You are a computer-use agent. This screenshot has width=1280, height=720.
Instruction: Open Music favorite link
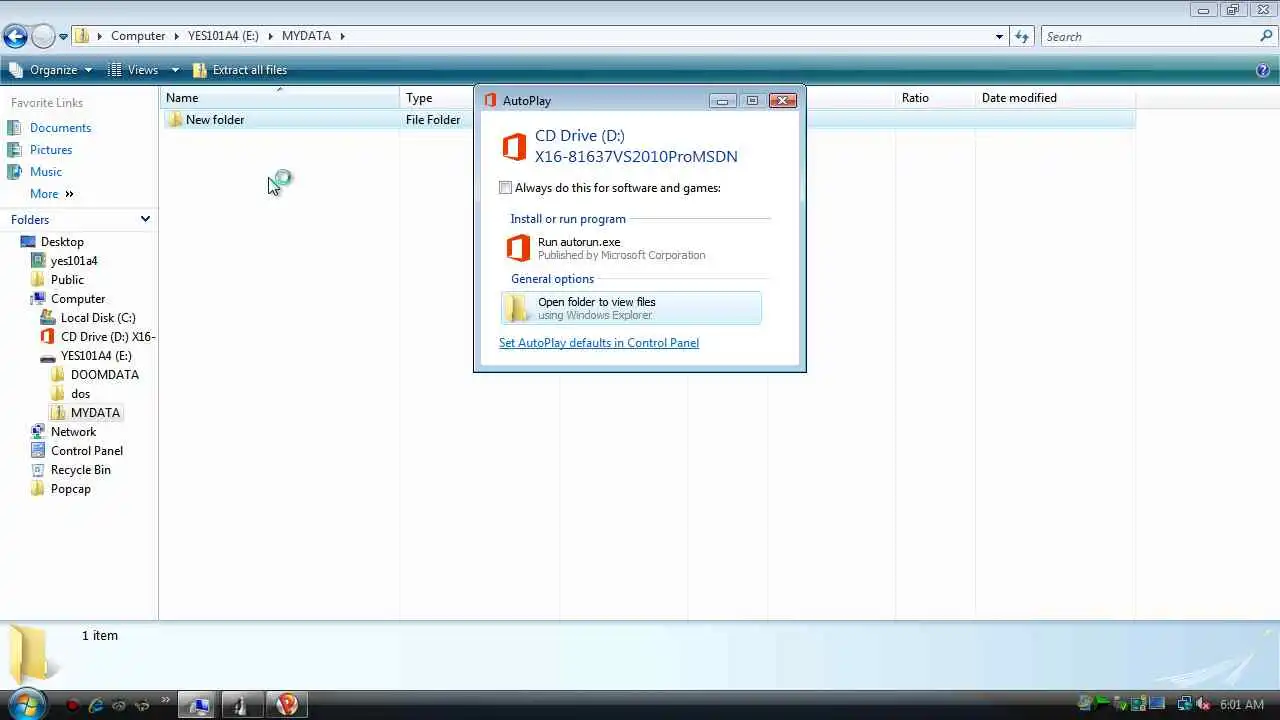coord(46,172)
